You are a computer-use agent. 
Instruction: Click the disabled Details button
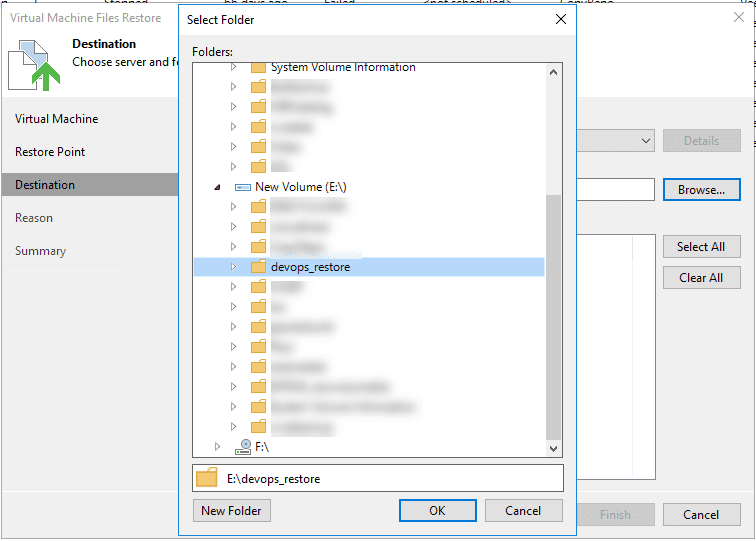pyautogui.click(x=702, y=141)
